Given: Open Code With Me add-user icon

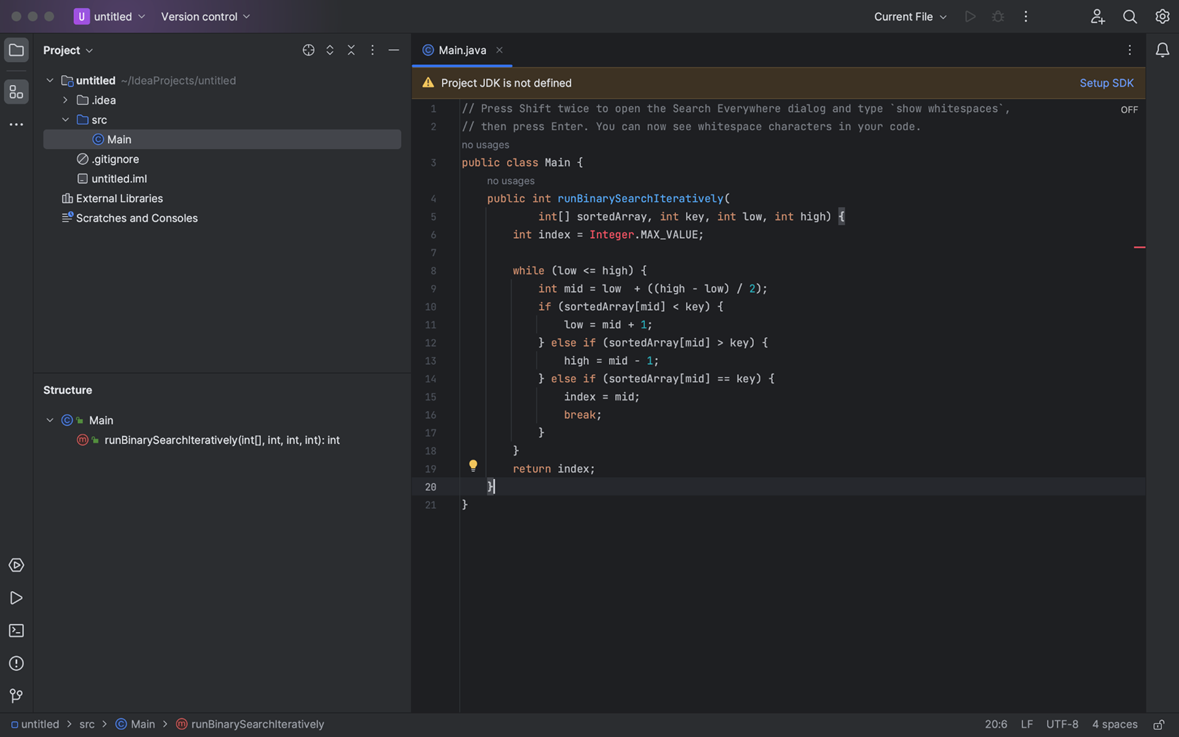Looking at the screenshot, I should 1098,17.
